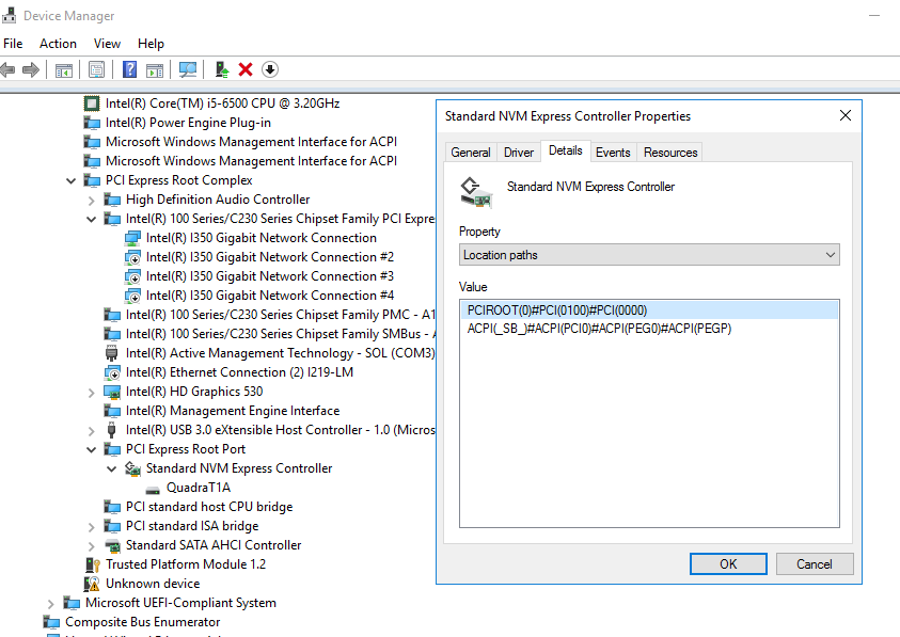Select Intel(R) I350 Gigabit Network Connection #3

tap(270, 277)
